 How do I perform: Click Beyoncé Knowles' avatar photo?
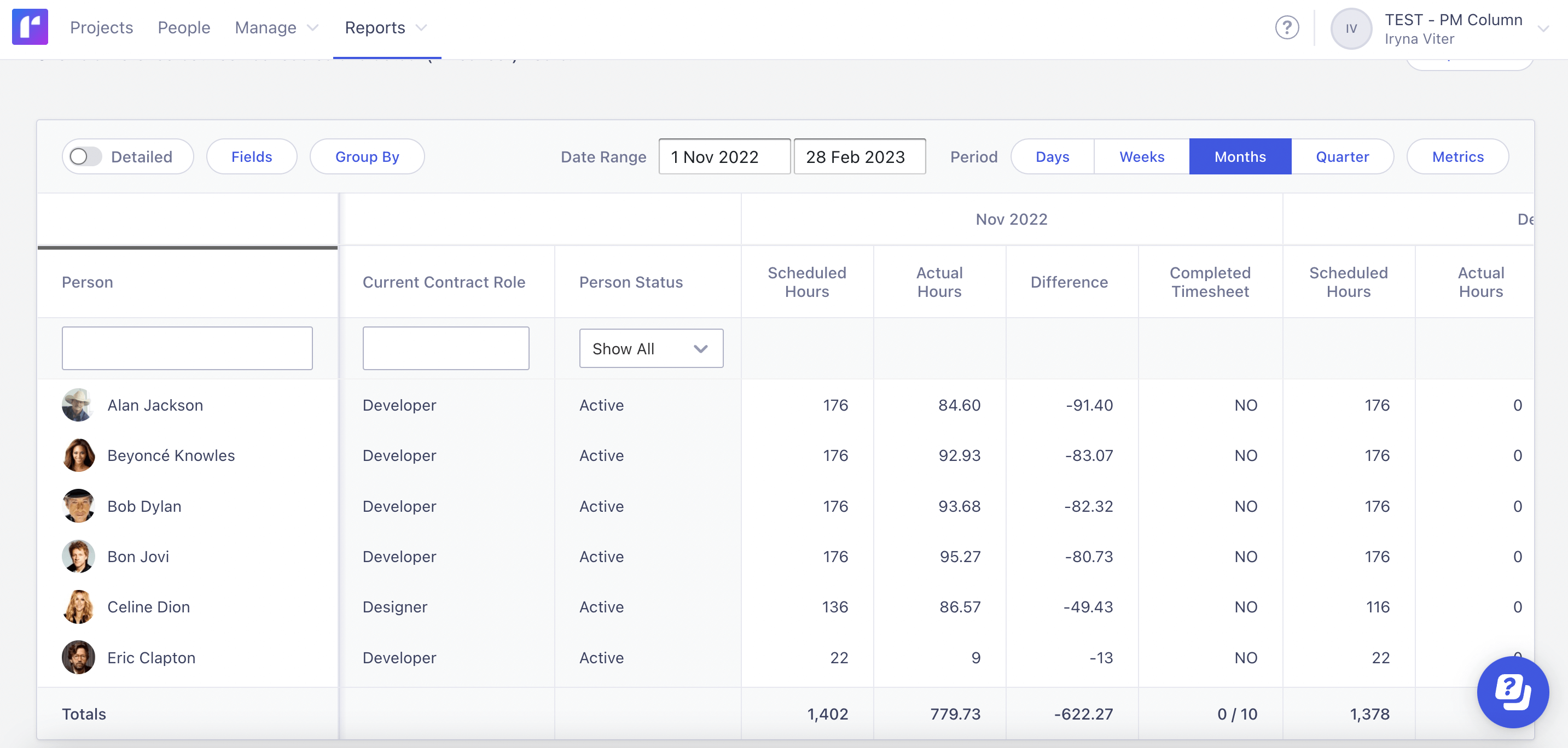pyautogui.click(x=78, y=455)
